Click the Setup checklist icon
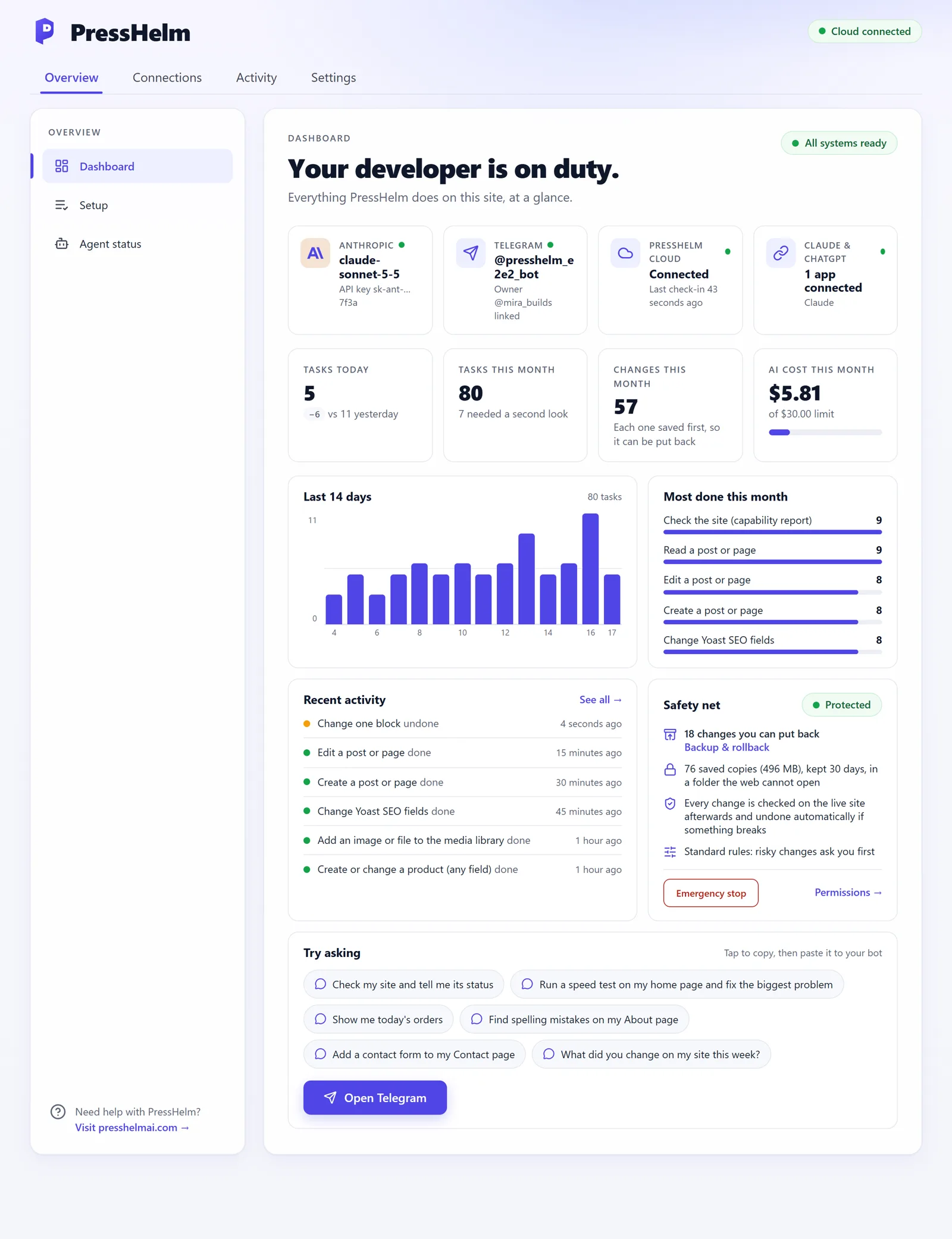 click(x=62, y=205)
